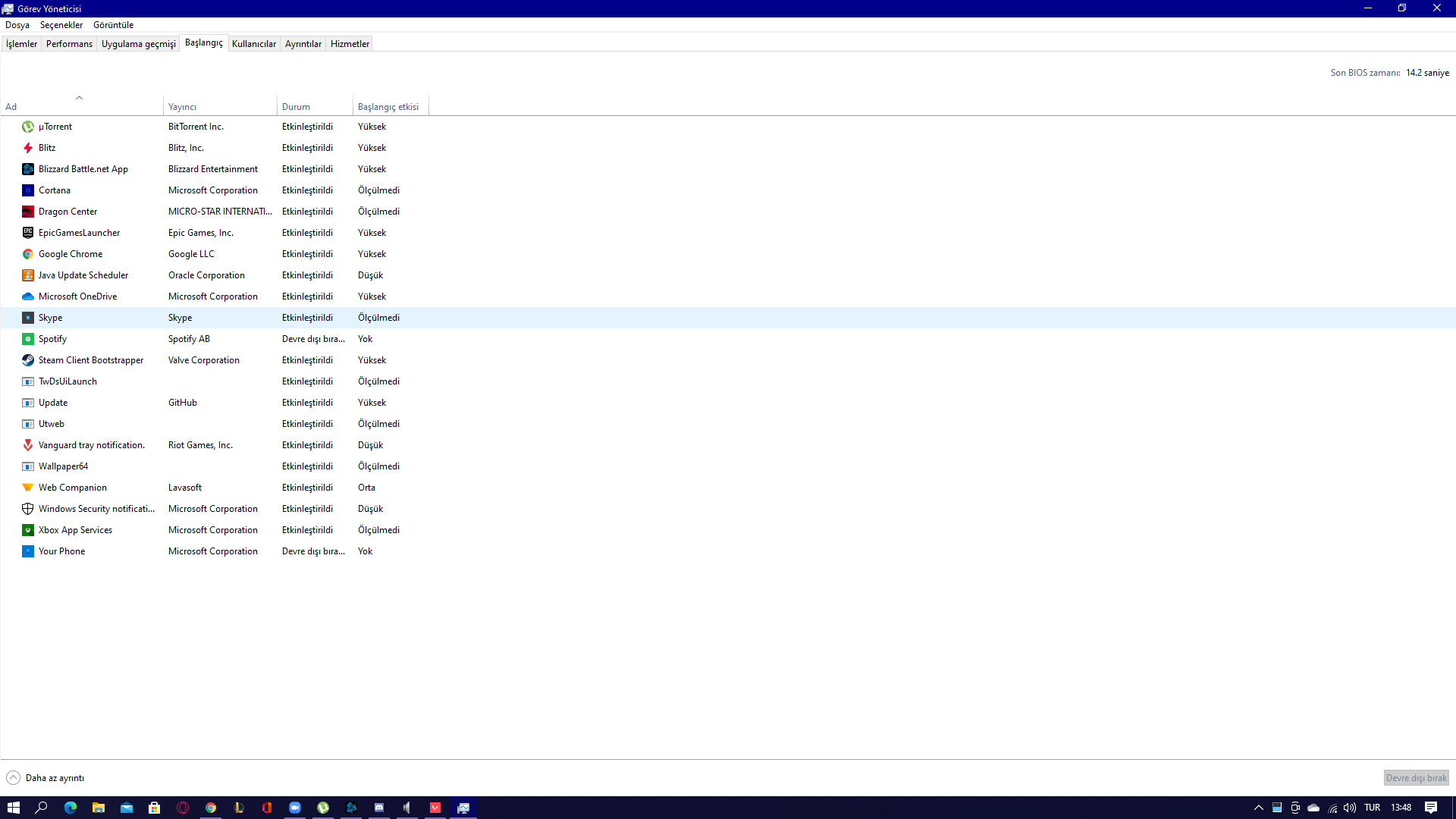Open Zoom from the taskbar
The height and width of the screenshot is (819, 1456).
[295, 808]
